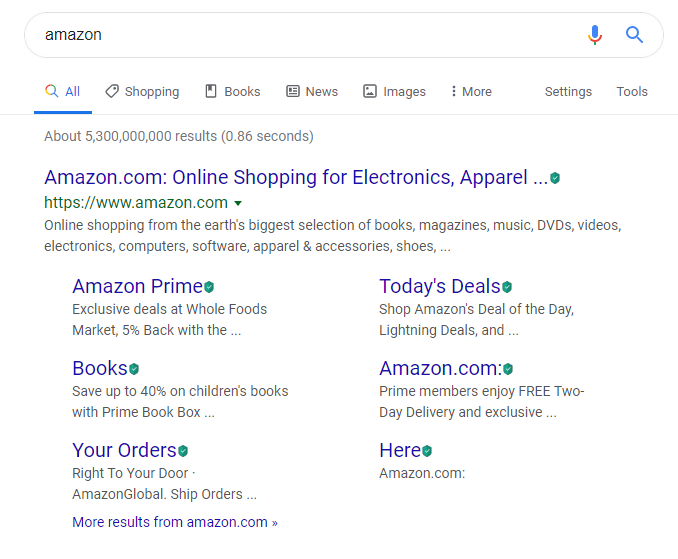678x559 pixels.
Task: Go to the Books search tab
Action: point(233,91)
